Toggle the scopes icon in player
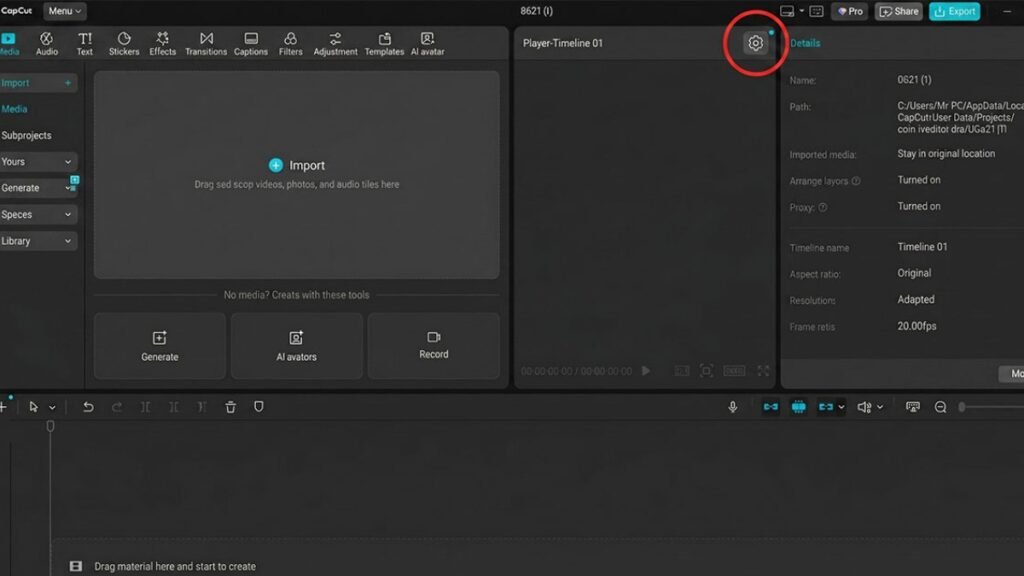 (x=682, y=371)
